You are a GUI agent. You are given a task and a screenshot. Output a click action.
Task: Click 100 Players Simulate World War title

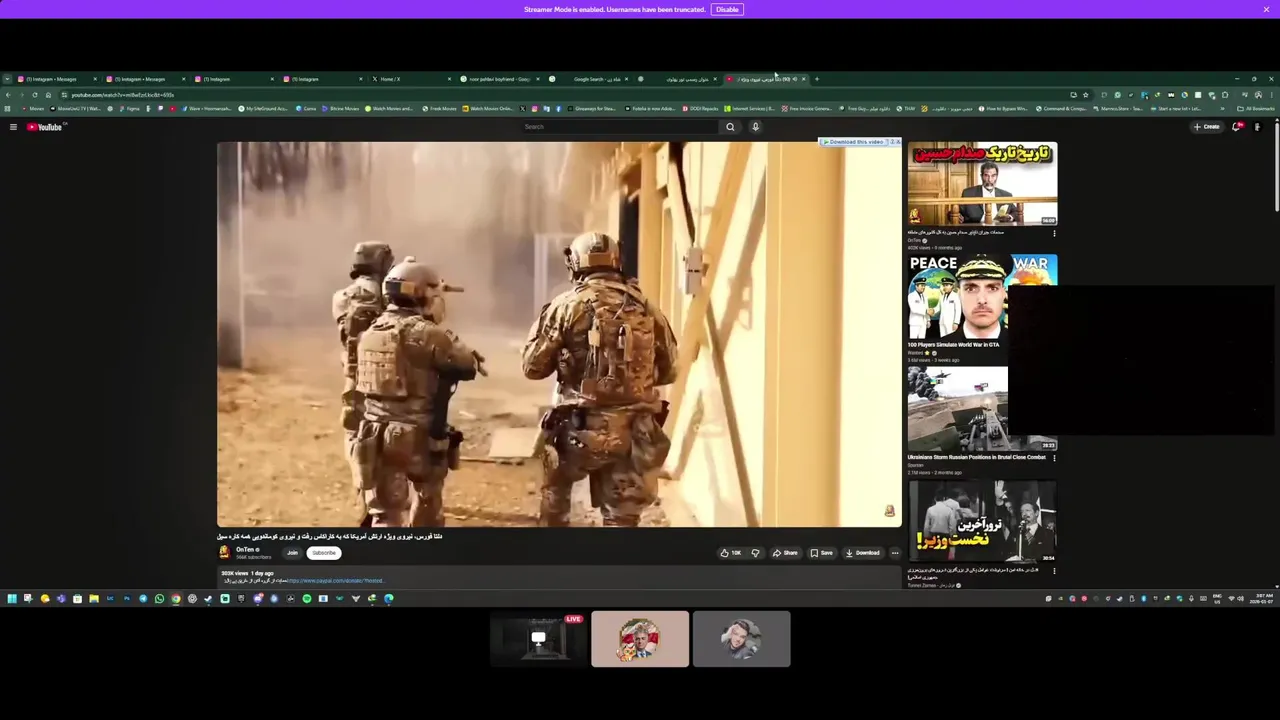pos(953,345)
